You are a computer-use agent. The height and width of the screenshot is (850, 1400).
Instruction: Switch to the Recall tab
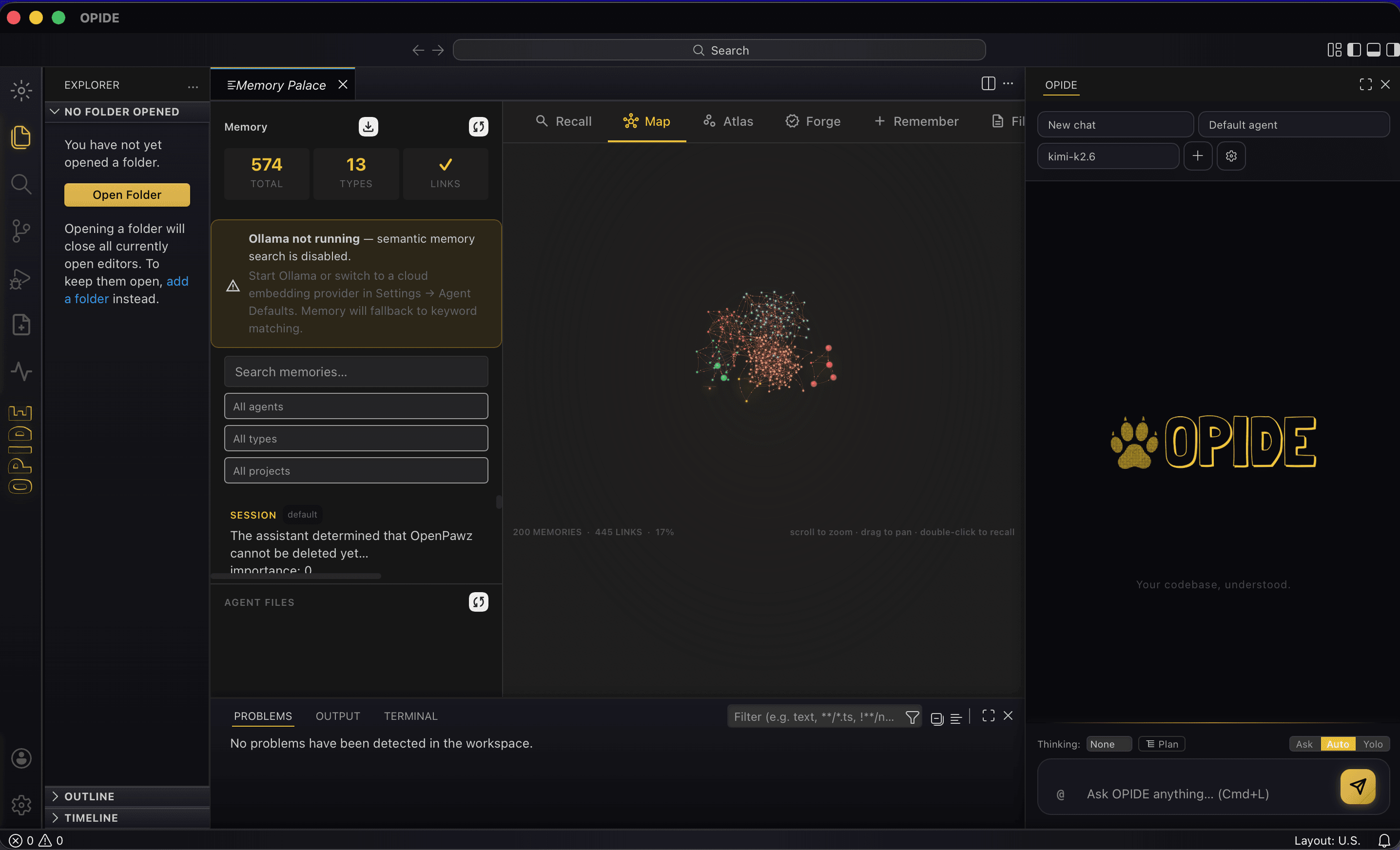(564, 121)
